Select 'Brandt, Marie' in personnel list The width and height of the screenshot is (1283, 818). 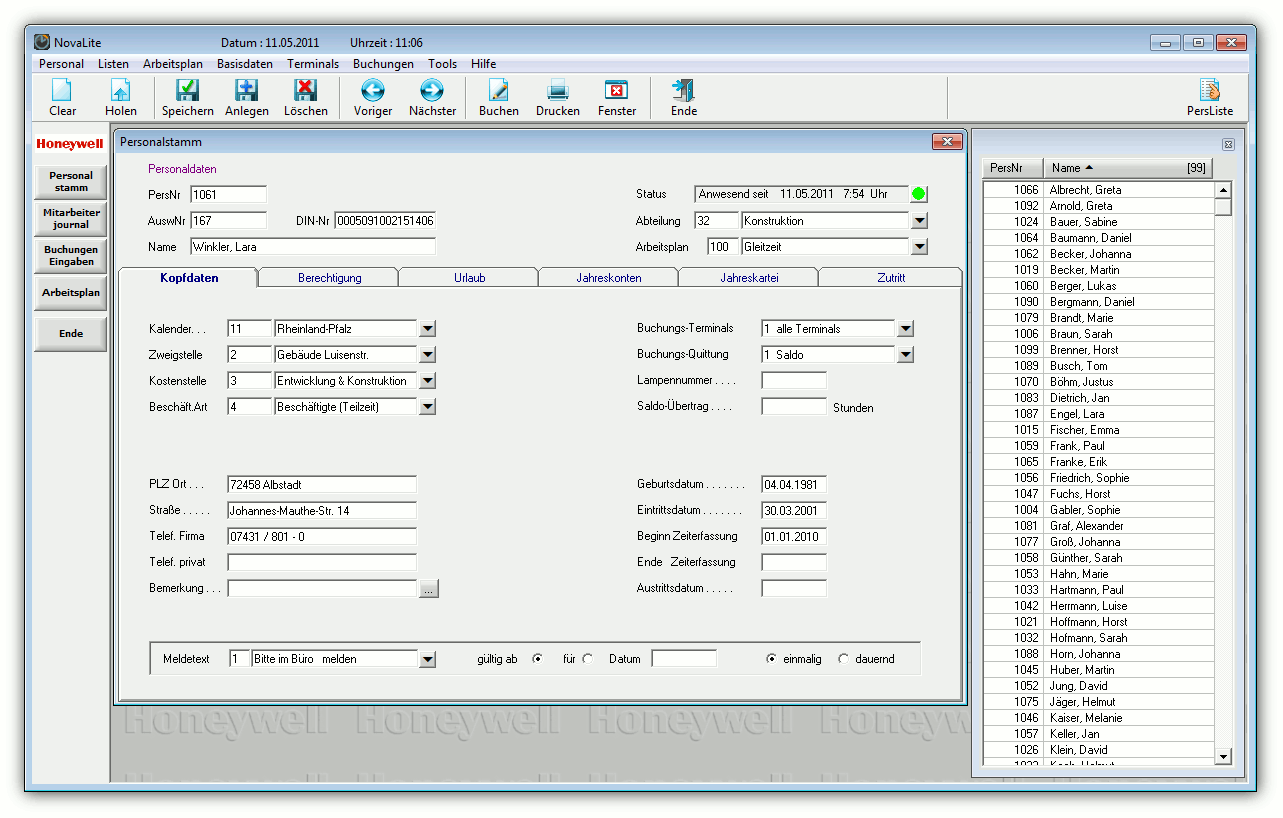tap(1098, 318)
